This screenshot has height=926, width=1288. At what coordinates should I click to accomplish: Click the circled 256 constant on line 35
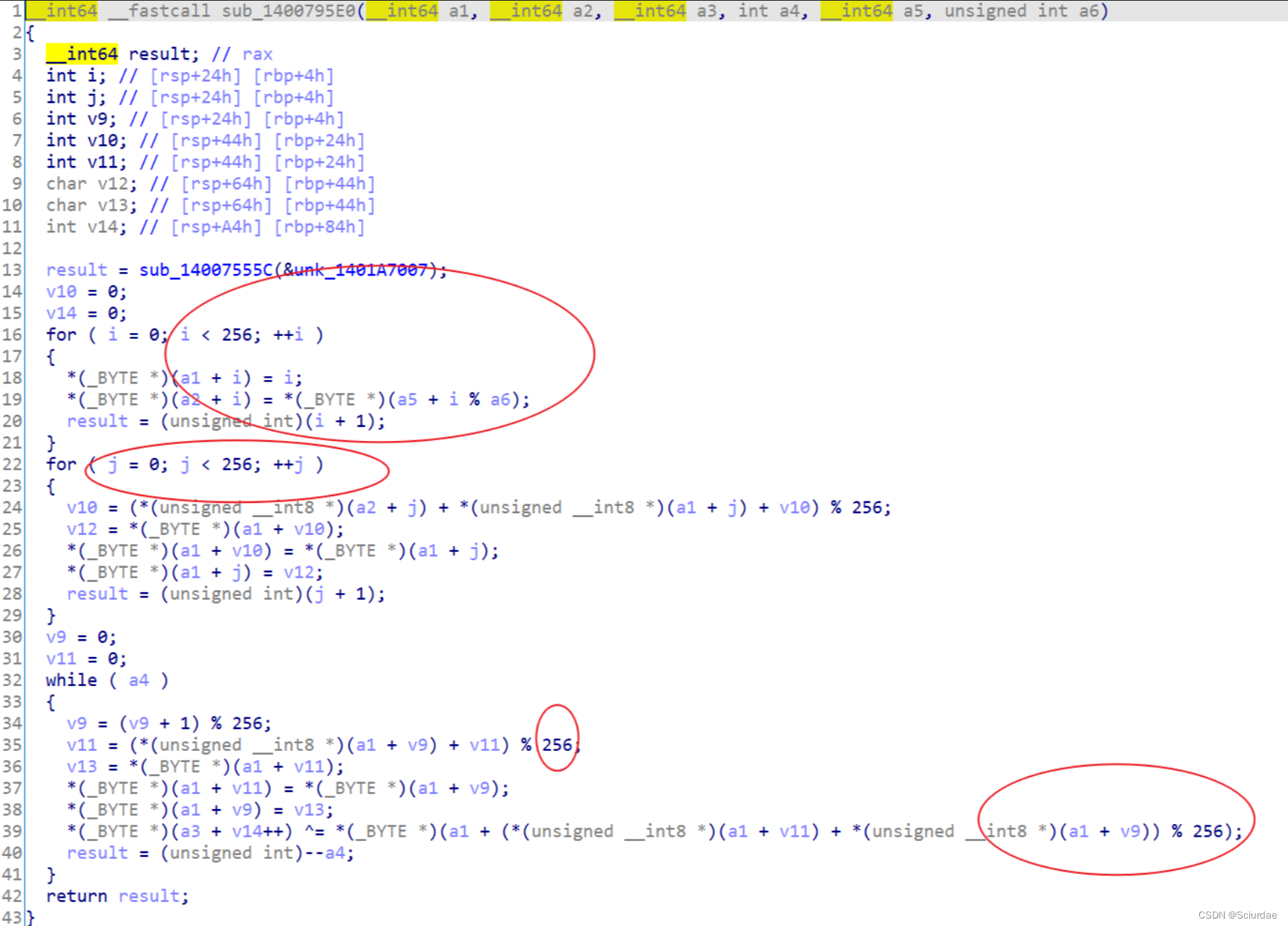[556, 744]
